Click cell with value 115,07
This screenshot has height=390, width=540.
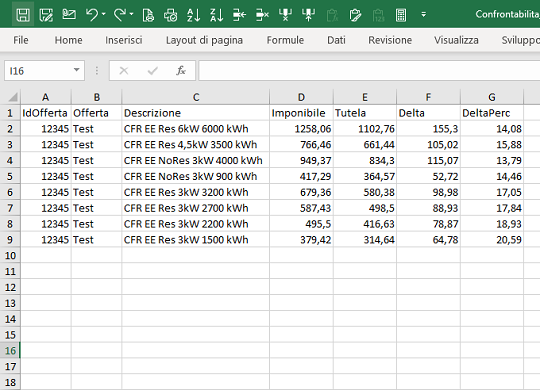tap(428, 161)
